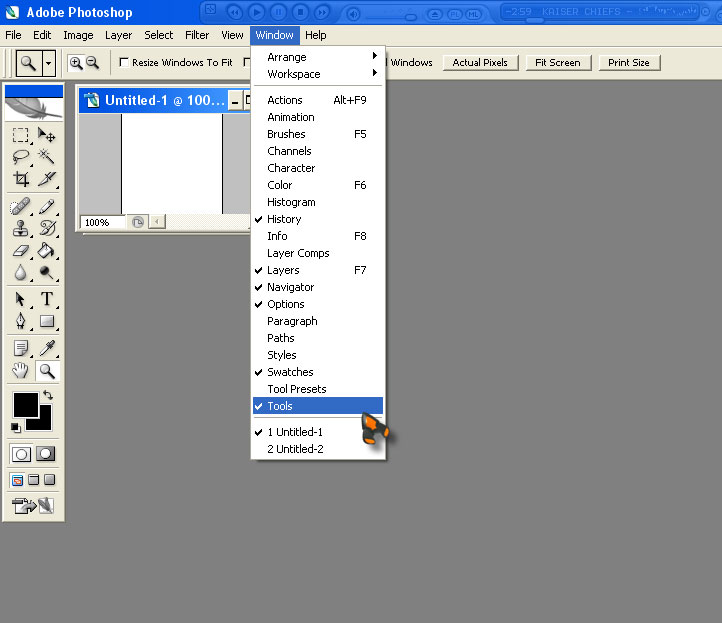Image resolution: width=722 pixels, height=623 pixels.
Task: Toggle Options bar in Window menu
Action: pos(318,304)
